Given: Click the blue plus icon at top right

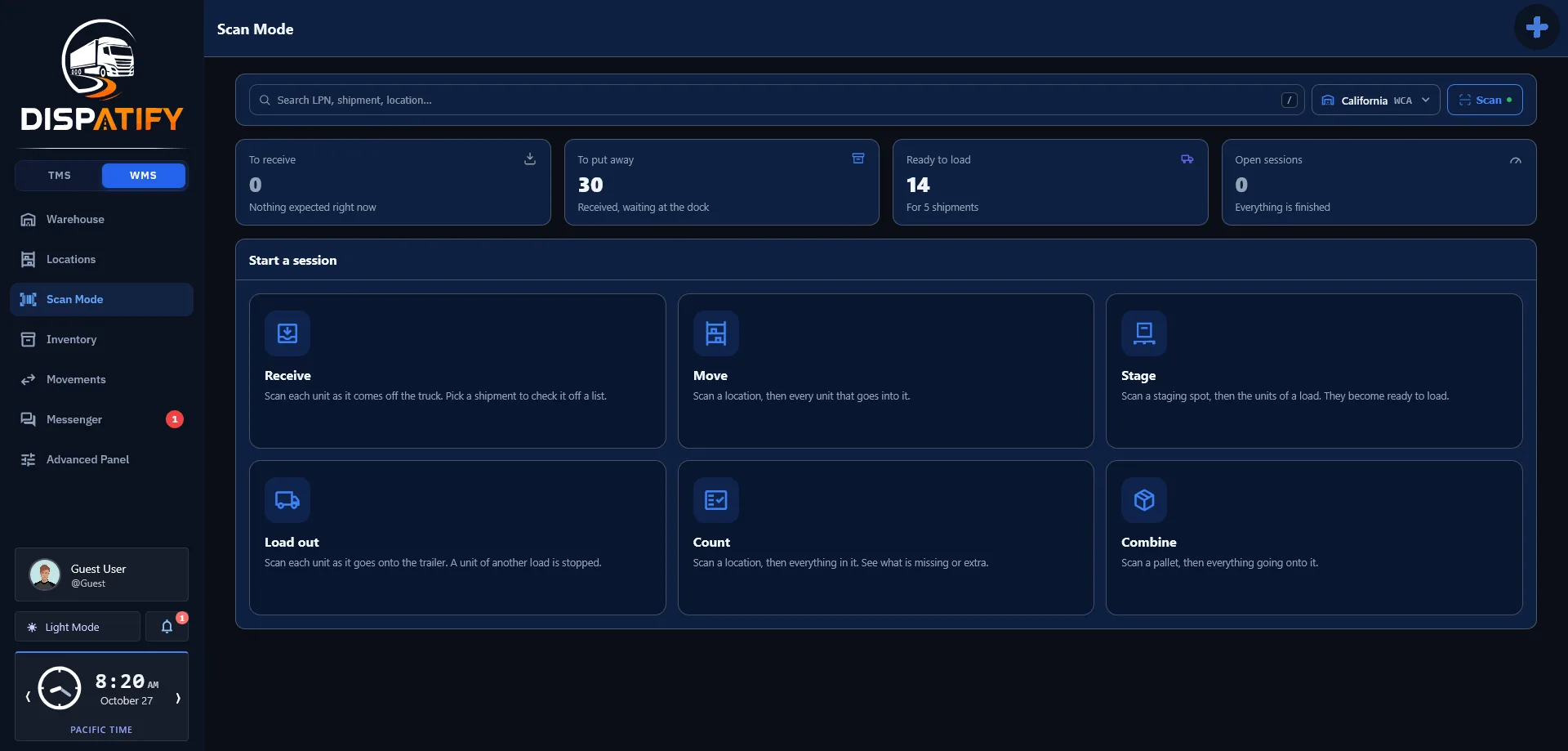Looking at the screenshot, I should point(1536,27).
